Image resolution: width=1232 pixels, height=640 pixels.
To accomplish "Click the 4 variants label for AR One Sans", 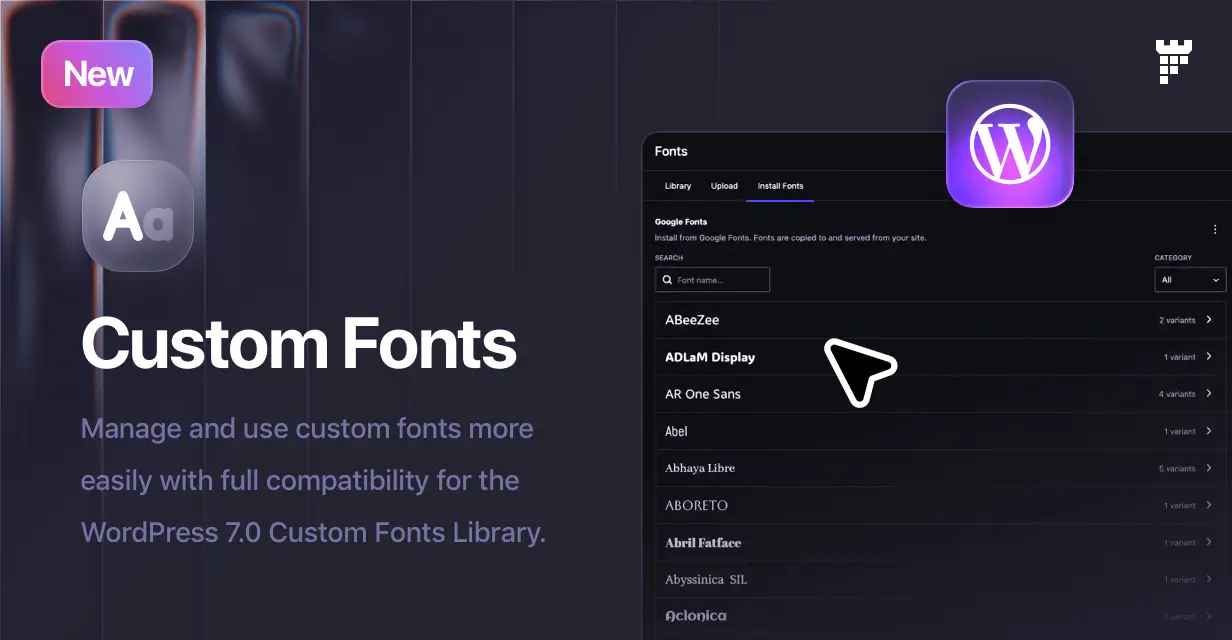I will tap(1177, 394).
